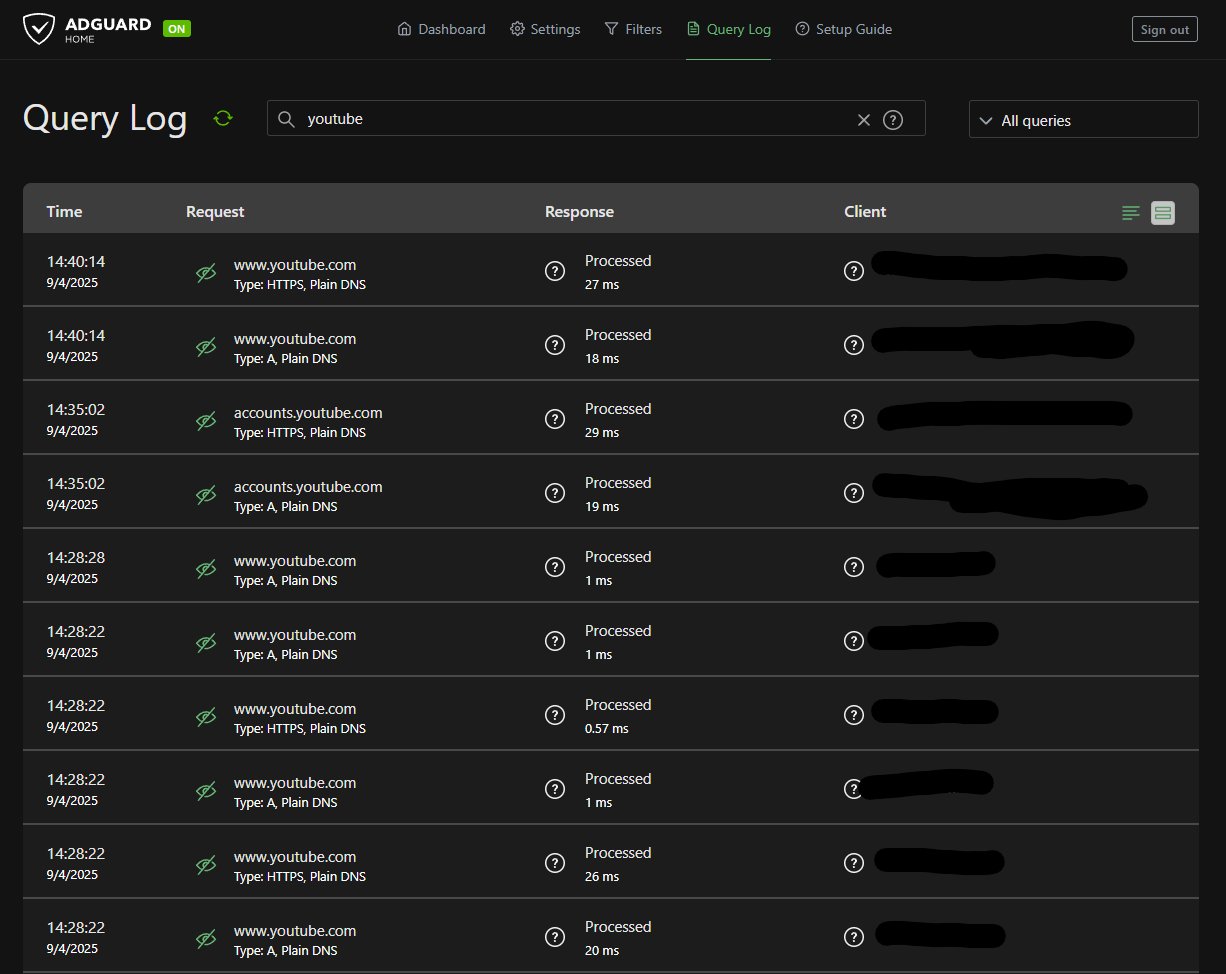Toggle the green ON protection badge

tap(177, 29)
